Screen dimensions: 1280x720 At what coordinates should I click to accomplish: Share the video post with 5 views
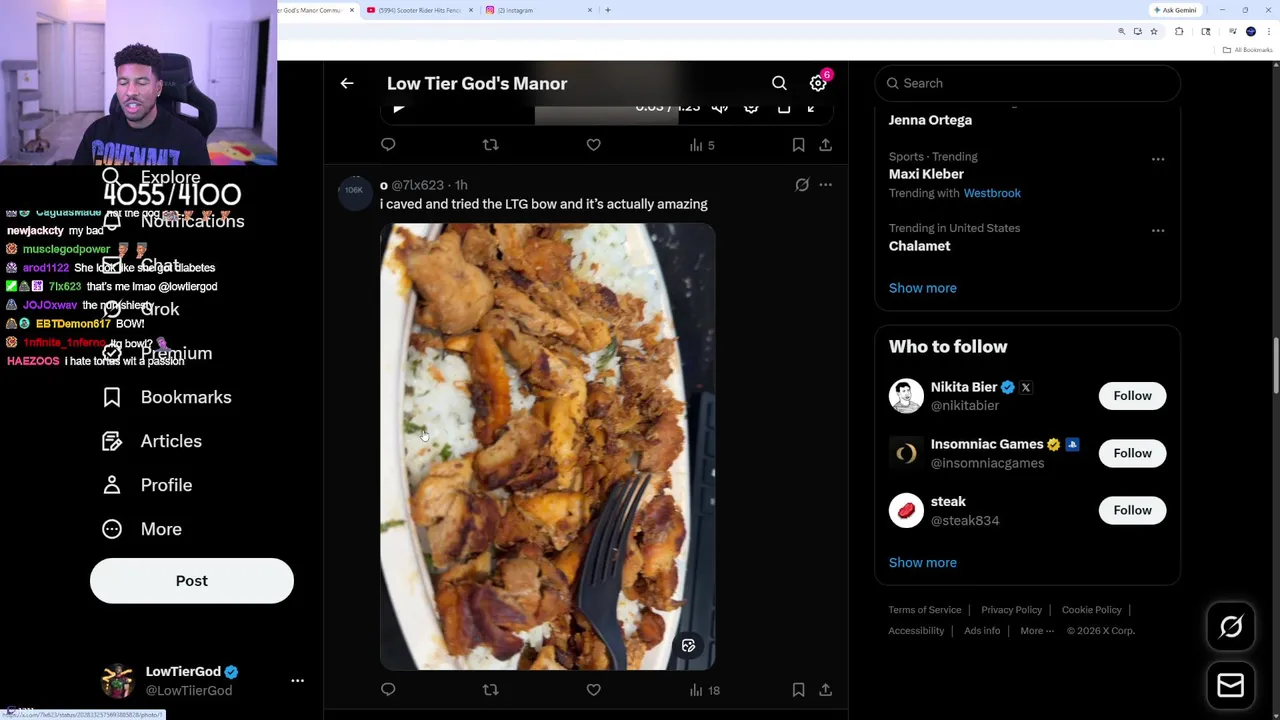[825, 145]
